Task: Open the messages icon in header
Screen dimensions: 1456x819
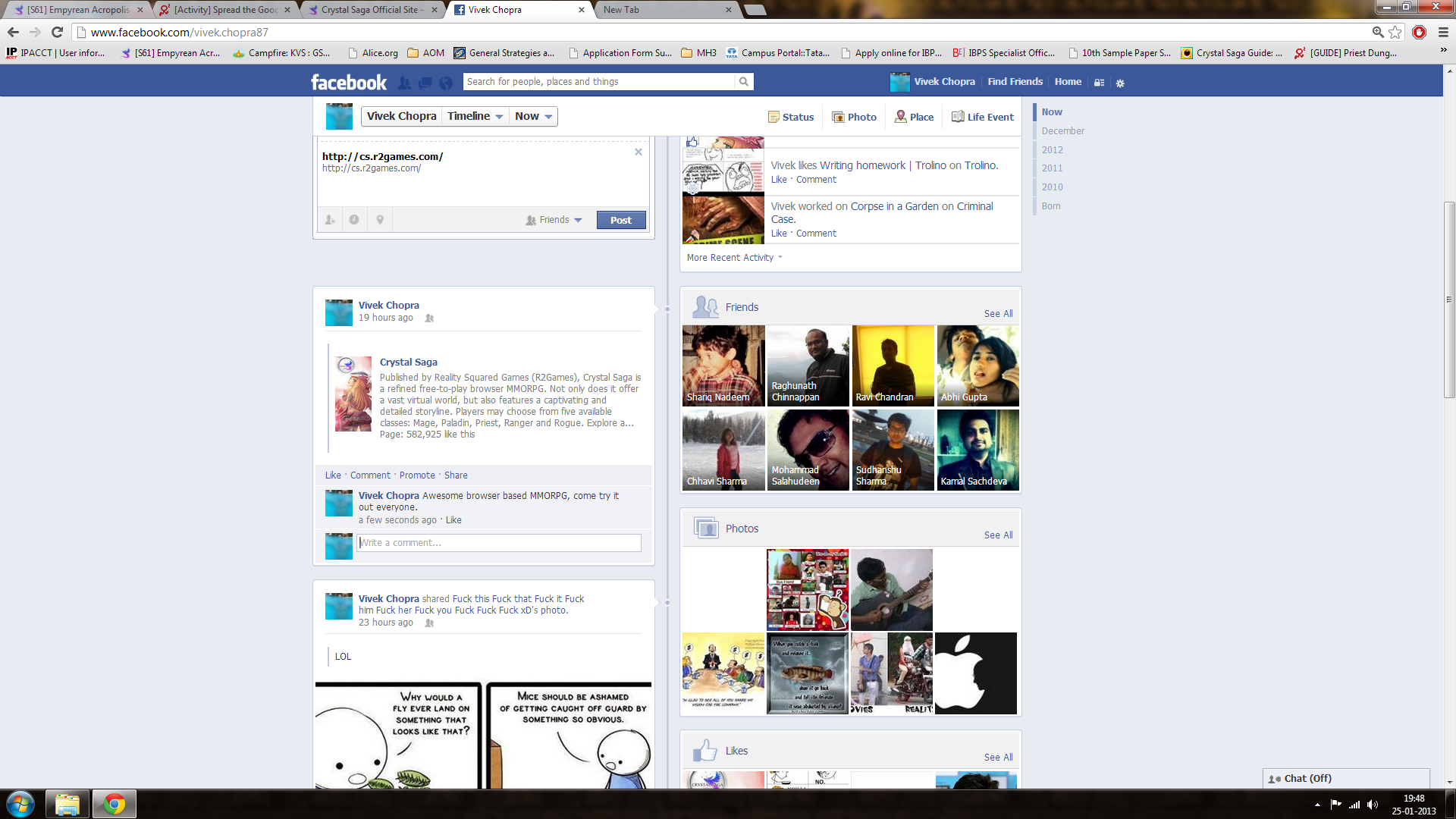Action: (425, 83)
